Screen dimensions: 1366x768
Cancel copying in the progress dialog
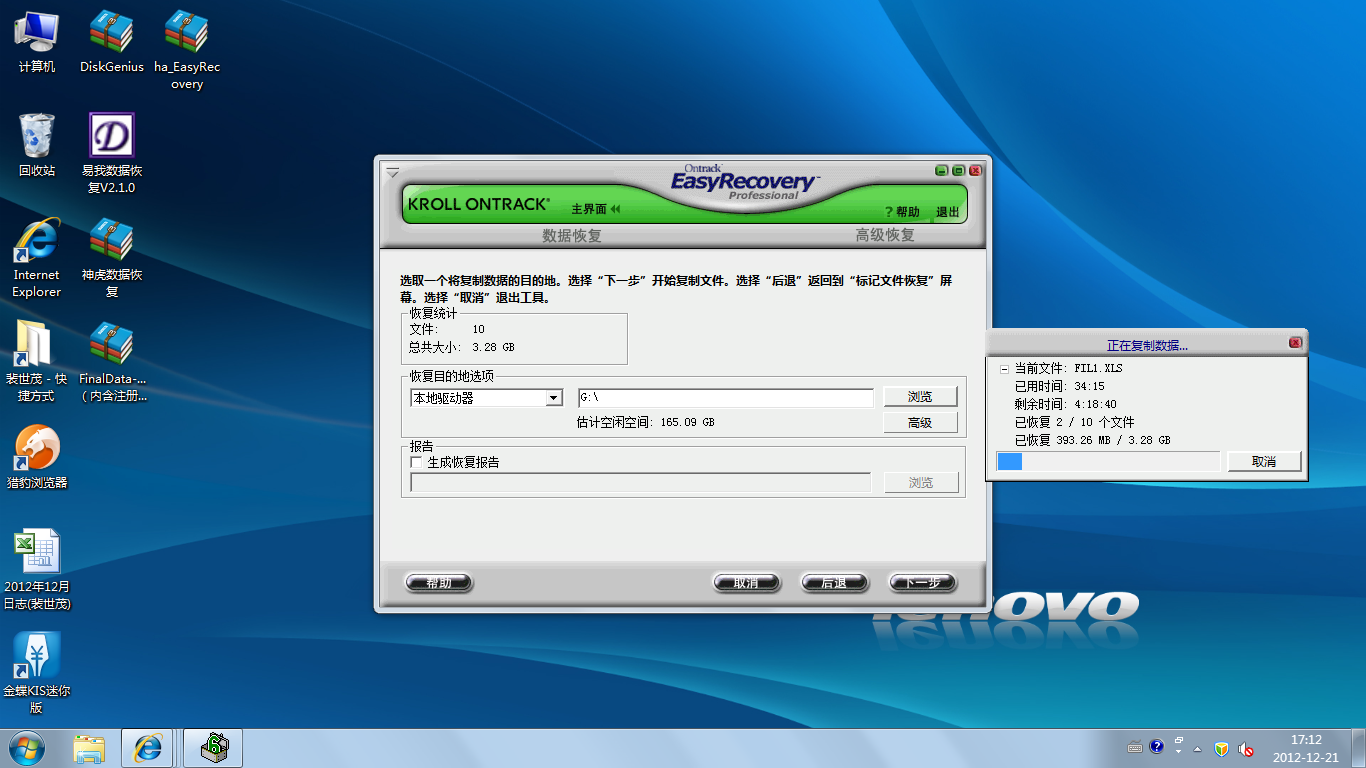coord(1264,461)
